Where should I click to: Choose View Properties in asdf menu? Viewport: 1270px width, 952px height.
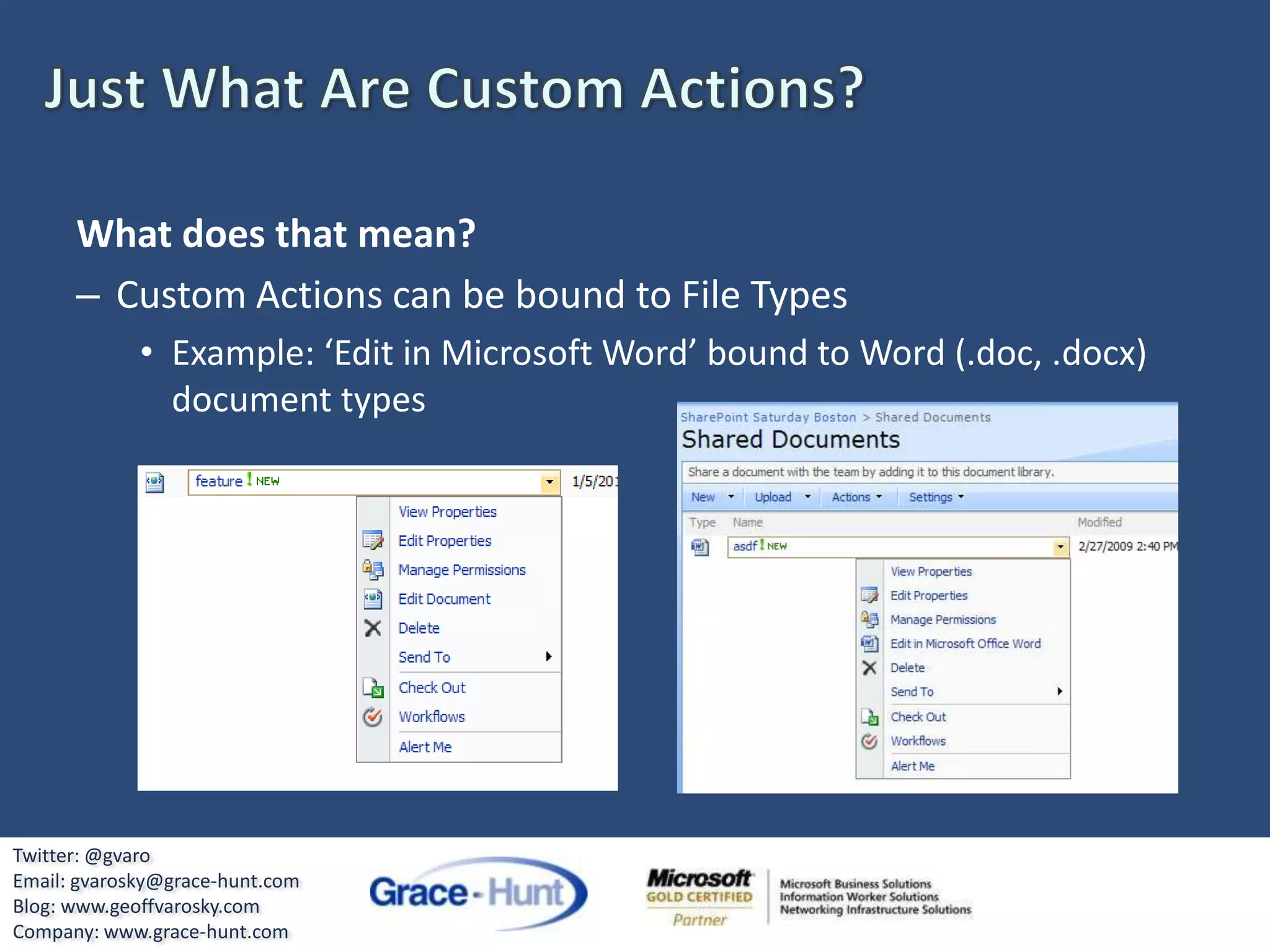click(931, 571)
